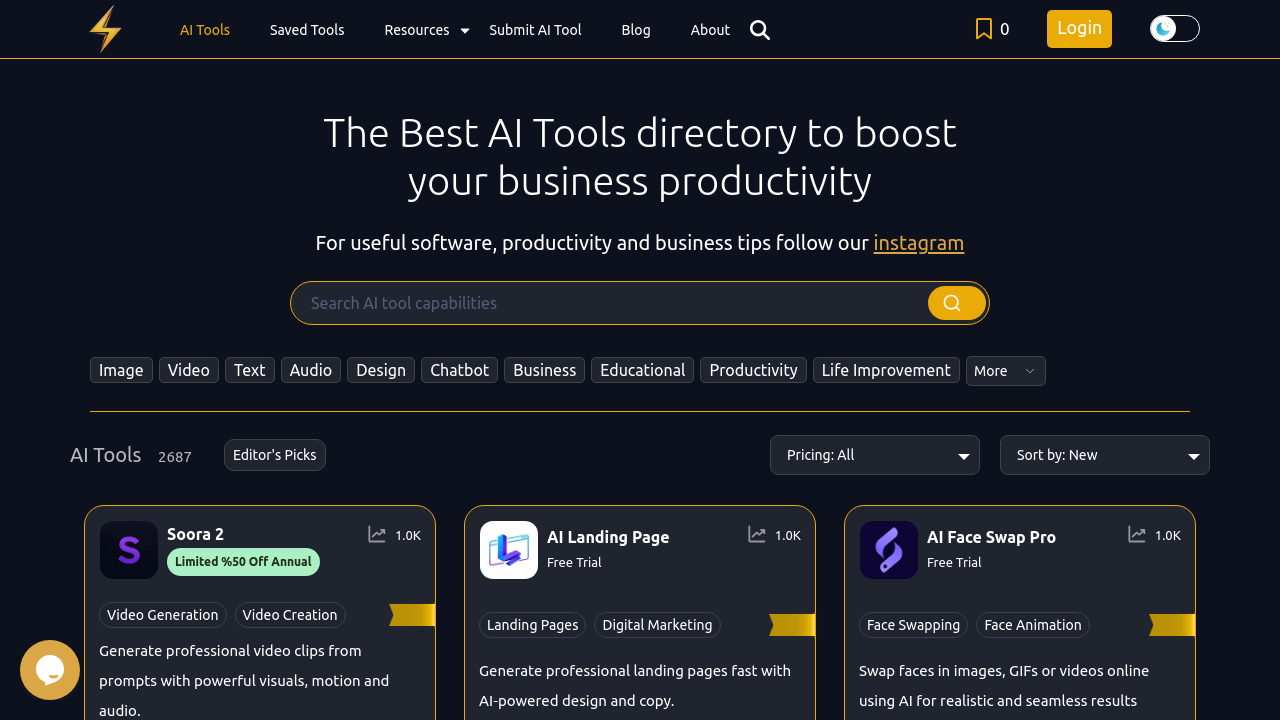
Task: Click the bookmark icon showing 0 saved
Action: pos(983,29)
